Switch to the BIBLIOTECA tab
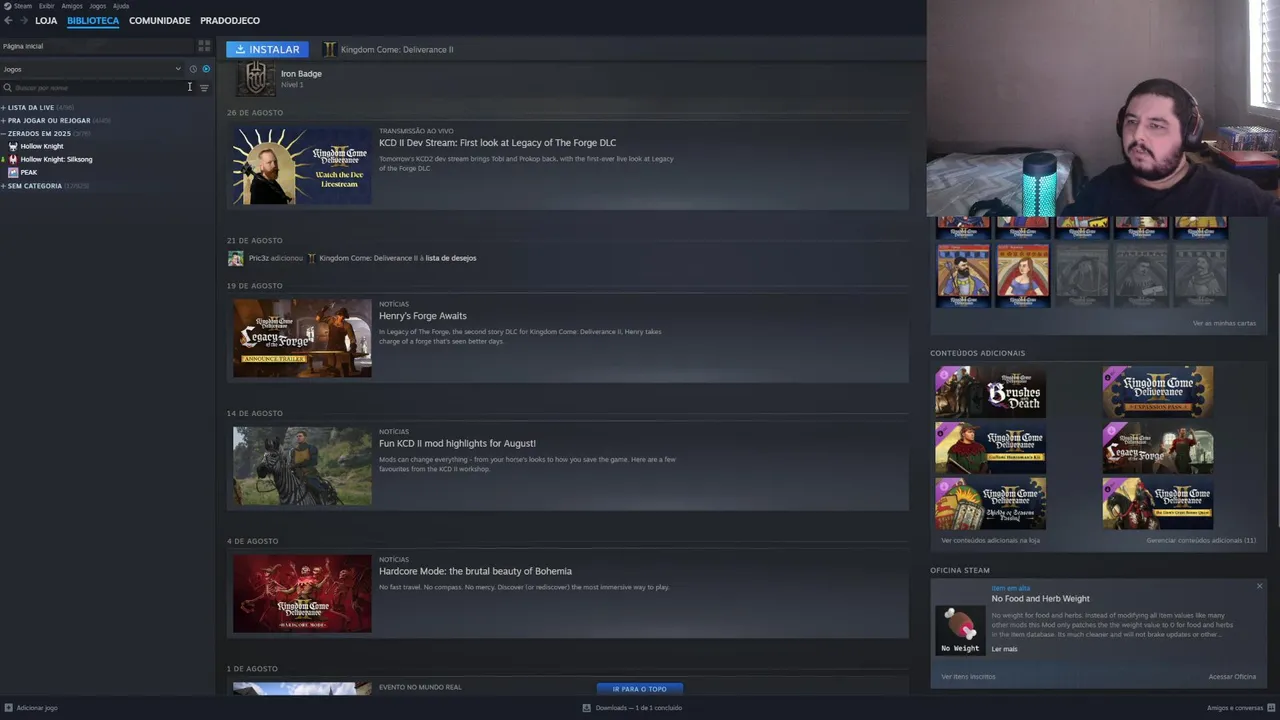1280x720 pixels. (93, 20)
